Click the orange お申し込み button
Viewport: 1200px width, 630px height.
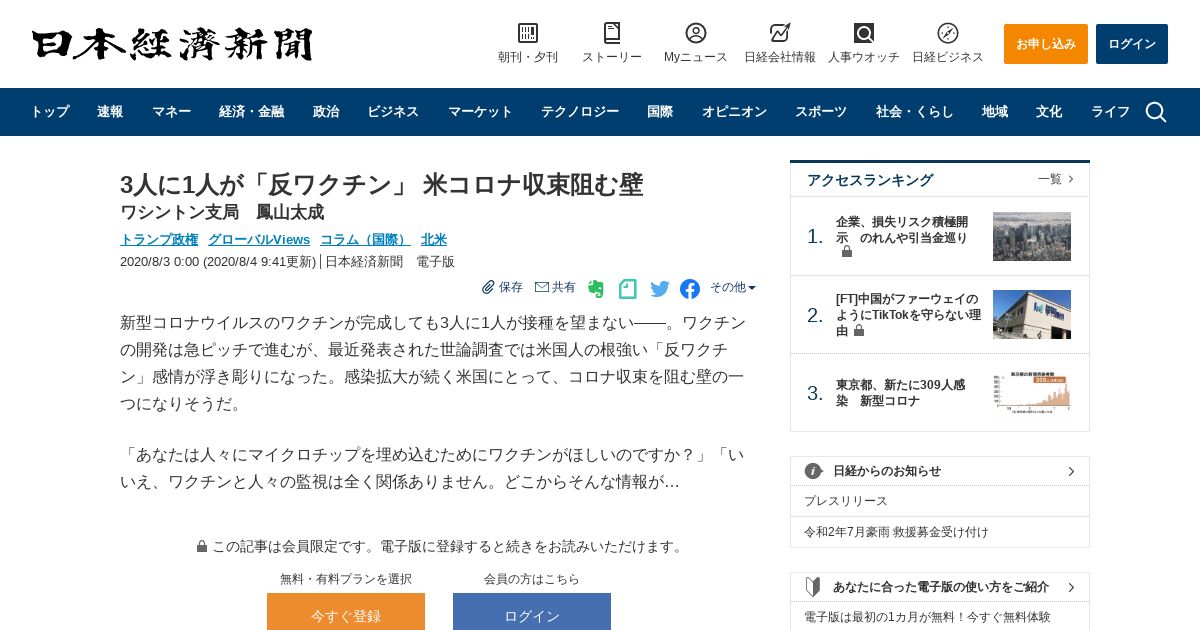coord(1046,44)
